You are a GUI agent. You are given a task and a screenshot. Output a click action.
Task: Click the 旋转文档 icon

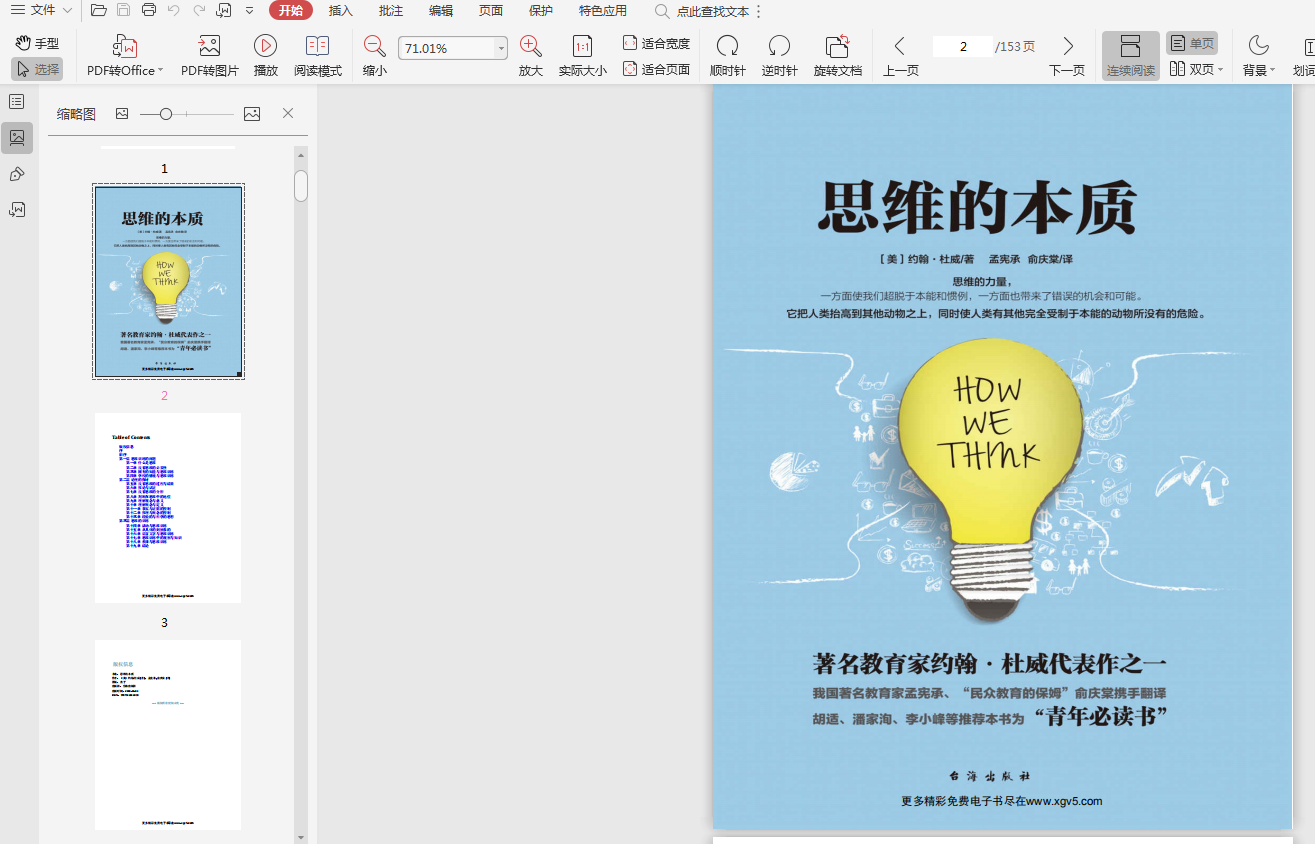[x=837, y=47]
